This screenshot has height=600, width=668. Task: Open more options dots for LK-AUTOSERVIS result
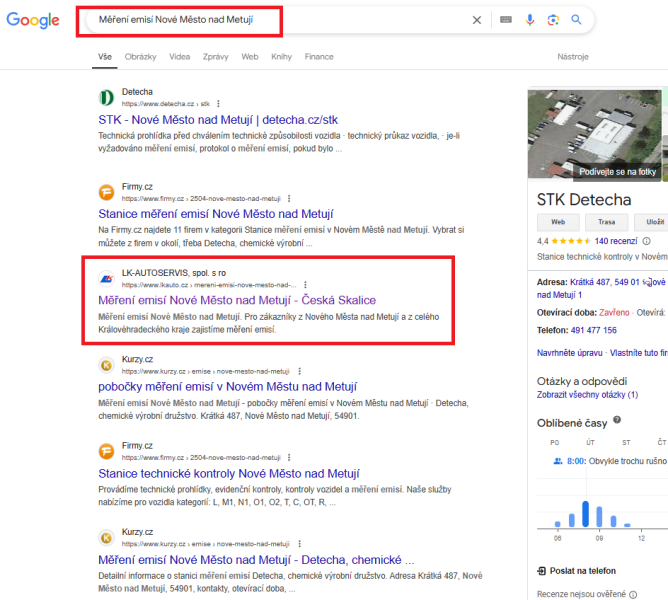305,285
